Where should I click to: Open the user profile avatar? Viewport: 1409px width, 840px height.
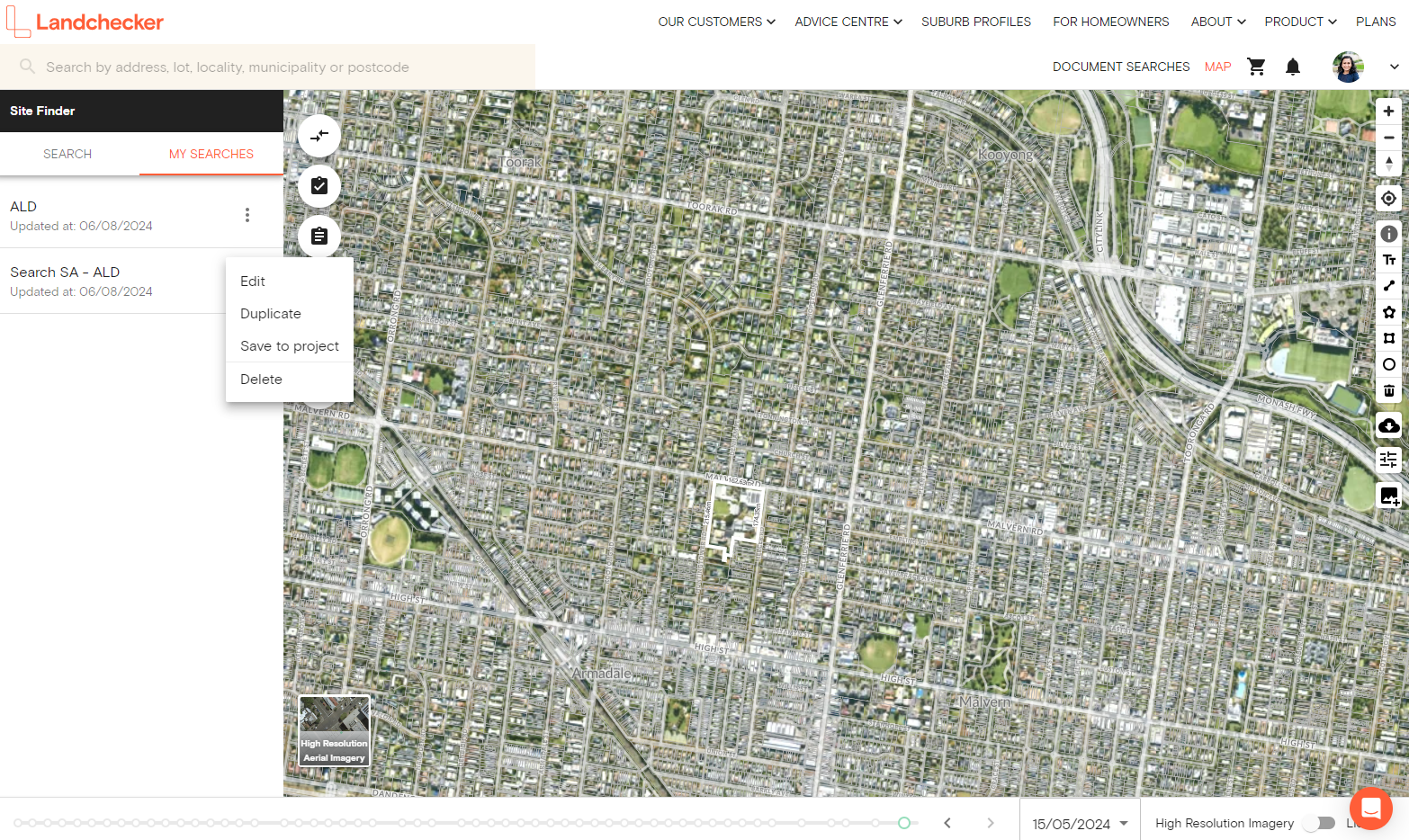click(1348, 67)
